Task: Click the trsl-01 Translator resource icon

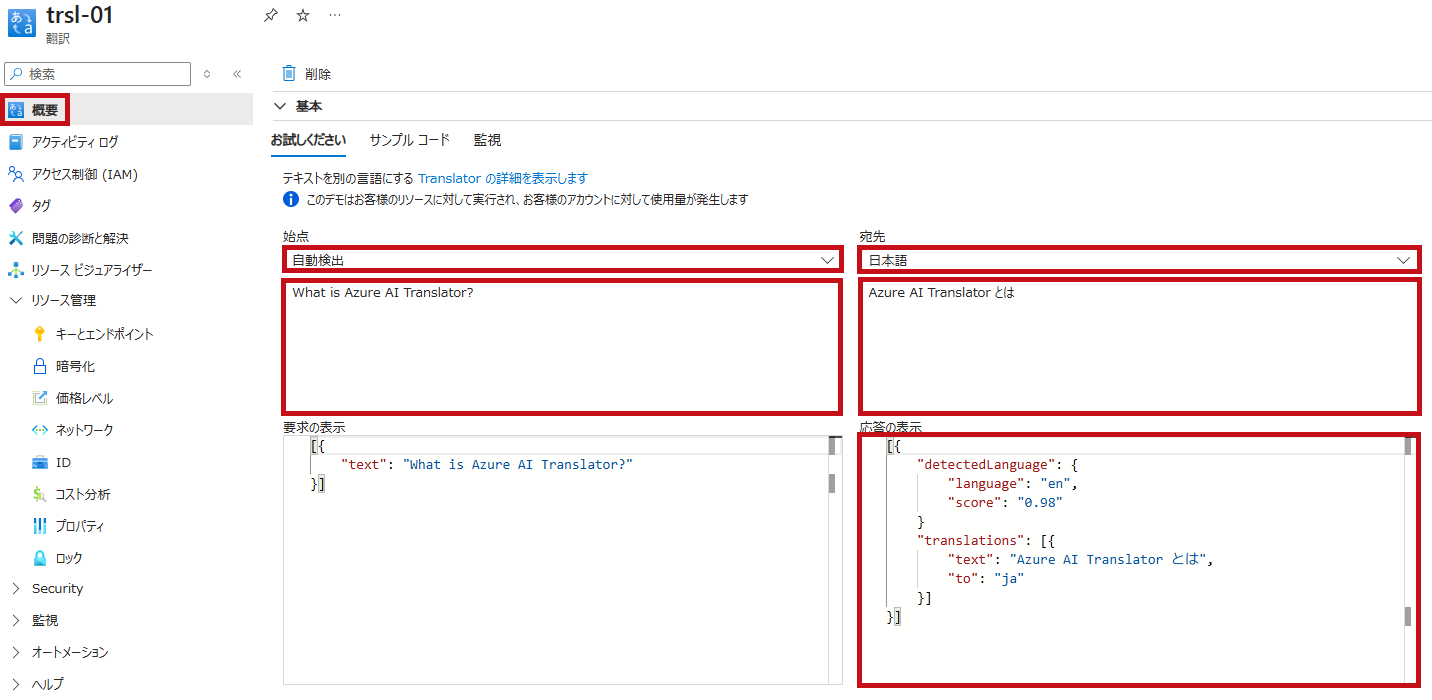Action: [21, 23]
